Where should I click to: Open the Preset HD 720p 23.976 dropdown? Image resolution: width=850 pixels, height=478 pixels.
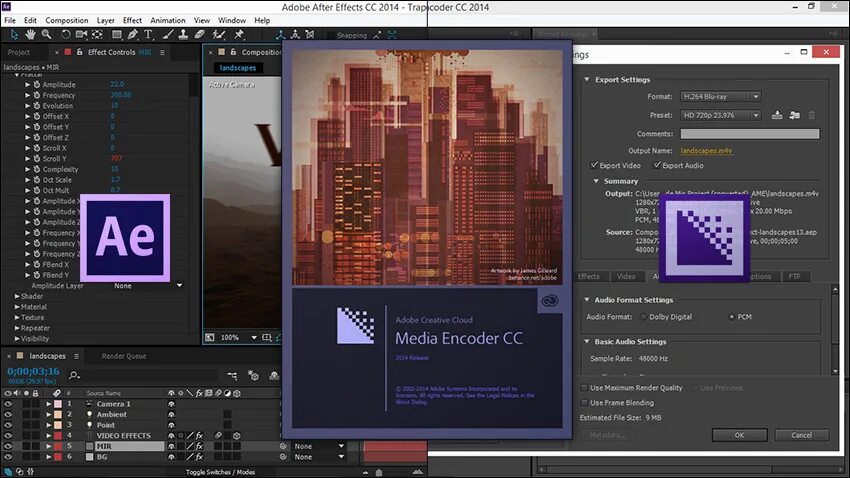click(x=720, y=115)
